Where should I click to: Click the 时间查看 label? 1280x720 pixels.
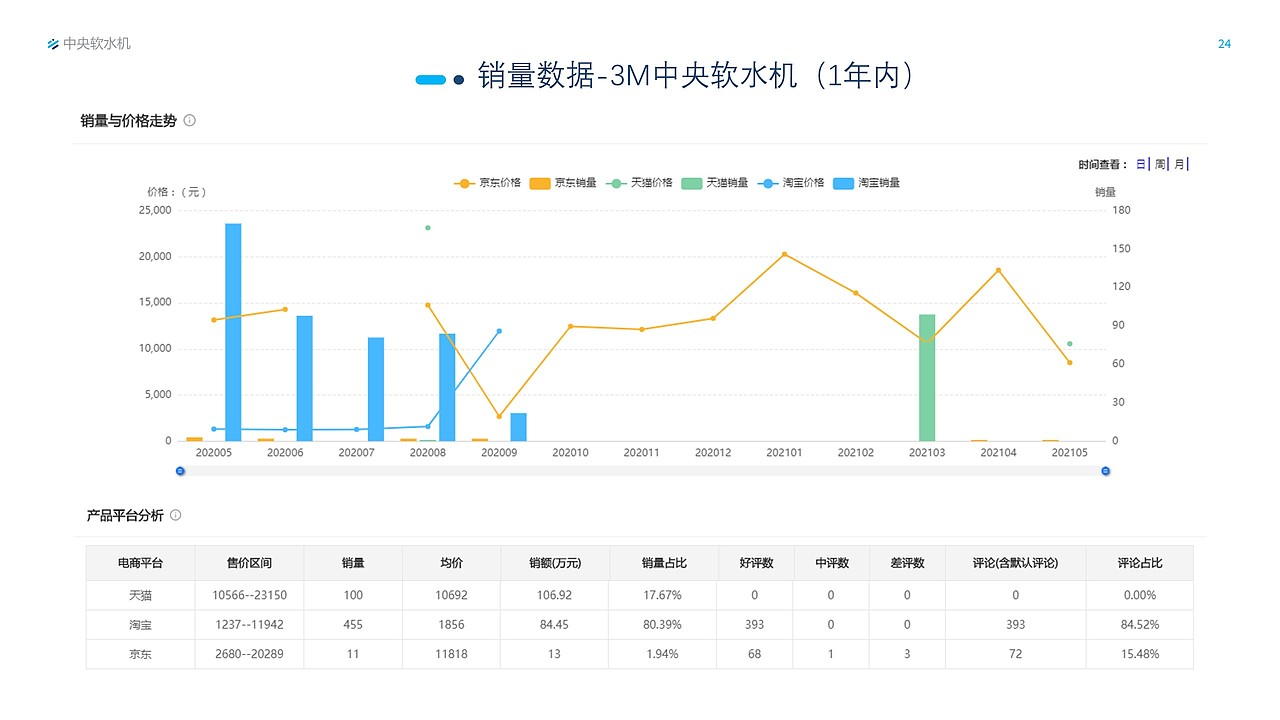(1103, 164)
